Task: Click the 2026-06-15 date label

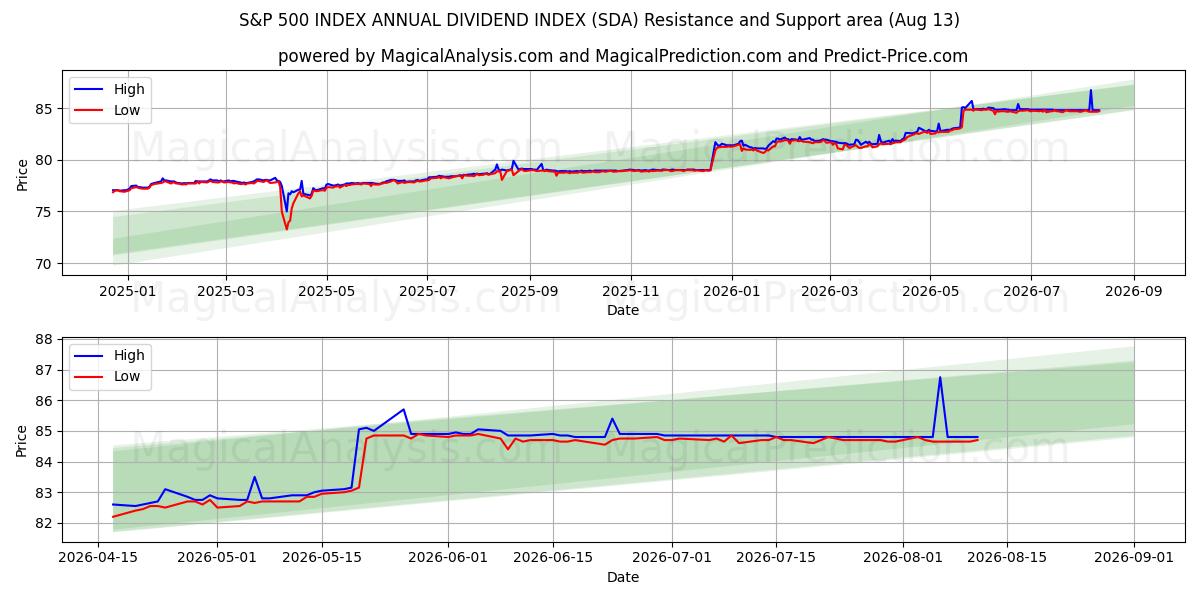Action: click(x=553, y=557)
